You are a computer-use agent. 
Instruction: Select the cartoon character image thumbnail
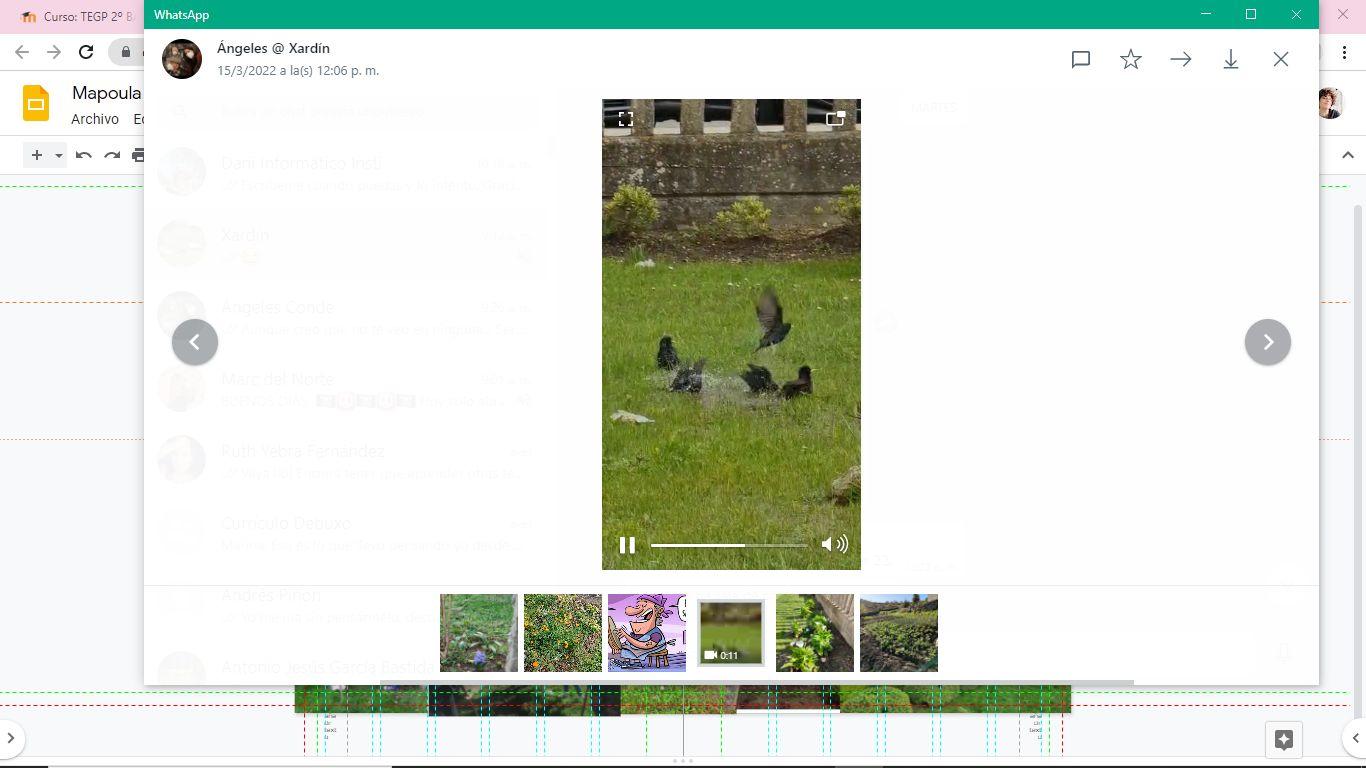[647, 633]
